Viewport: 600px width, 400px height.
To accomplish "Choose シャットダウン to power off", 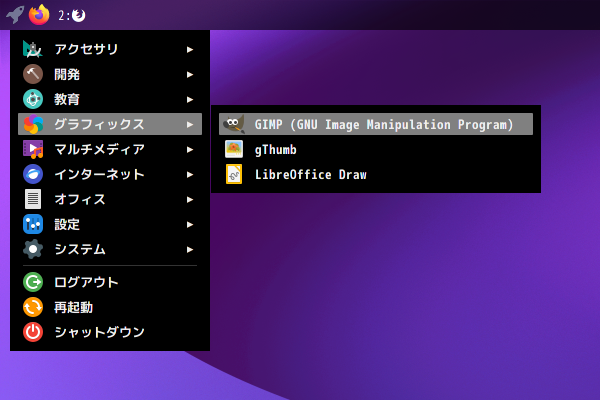I will coord(110,332).
